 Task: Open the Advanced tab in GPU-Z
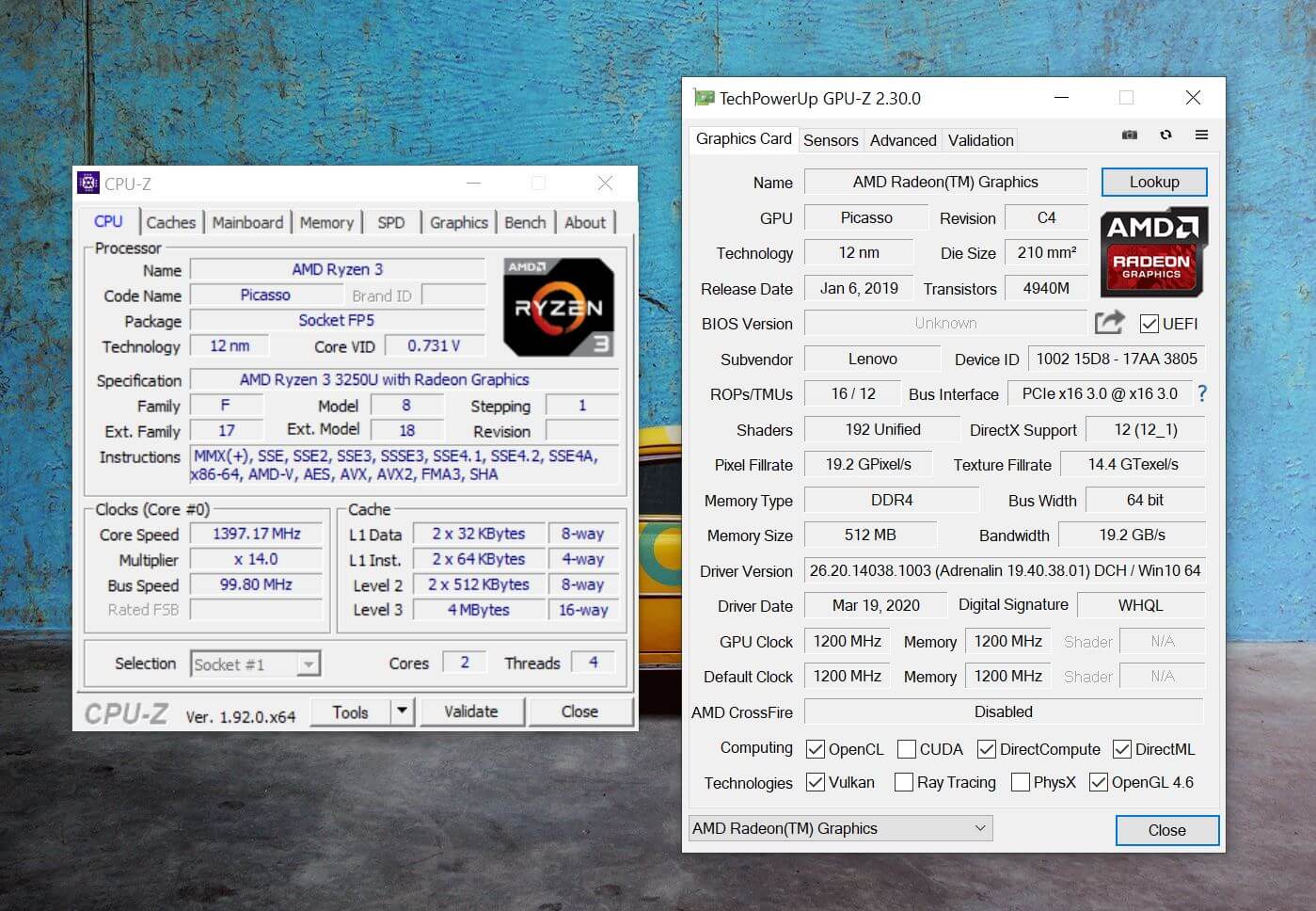(x=903, y=140)
